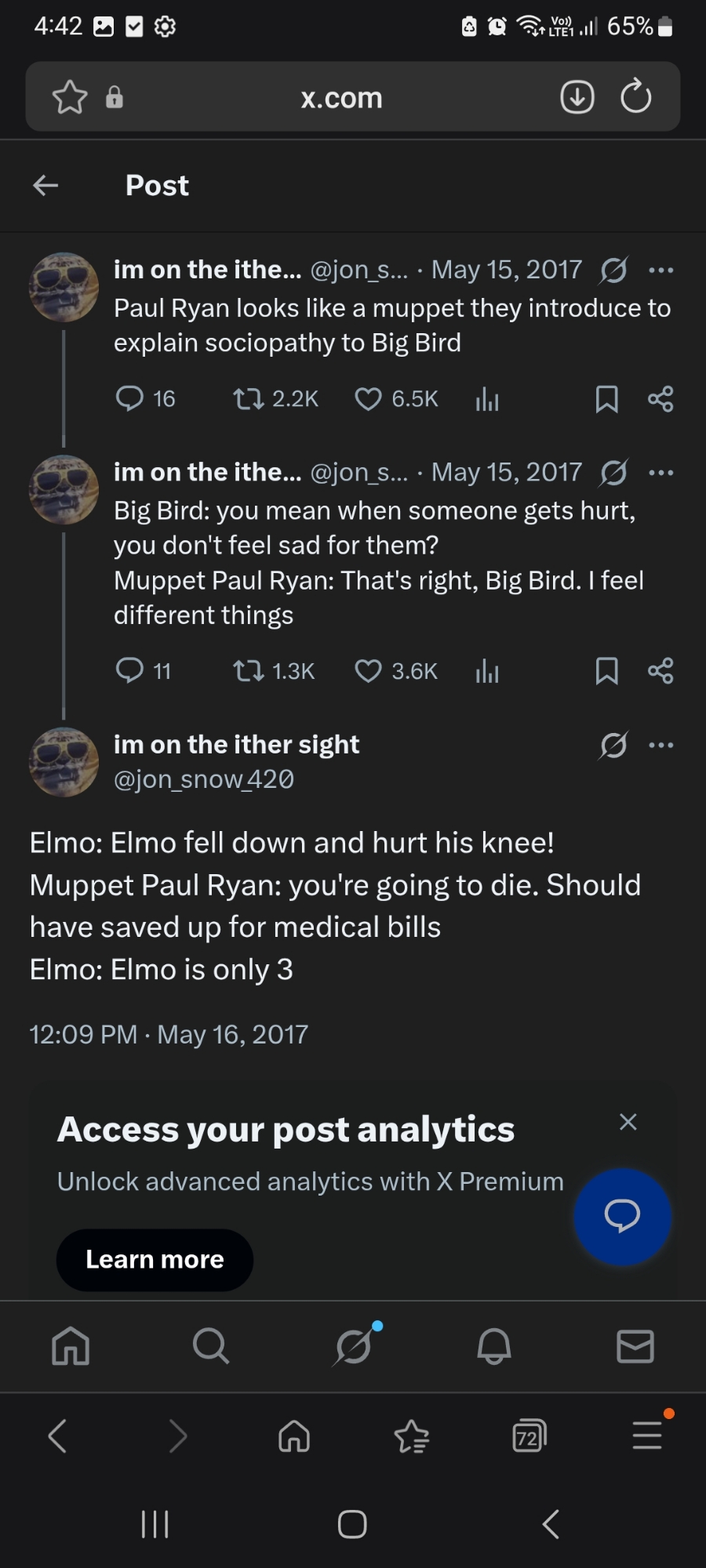Like the first post with 6.5K likes
Viewport: 706px width, 1568px height.
(368, 399)
